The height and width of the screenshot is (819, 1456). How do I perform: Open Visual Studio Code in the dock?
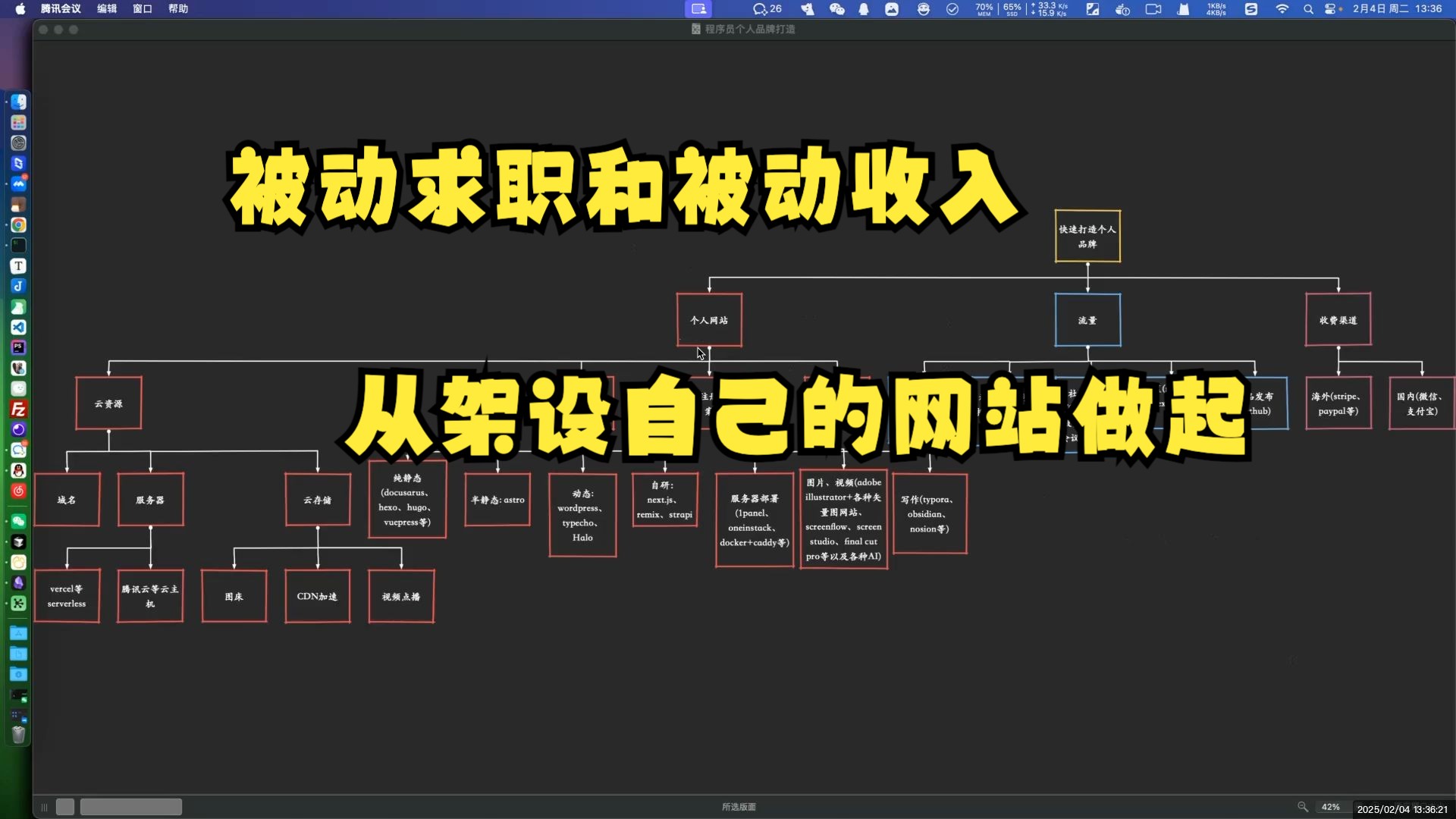click(x=19, y=328)
